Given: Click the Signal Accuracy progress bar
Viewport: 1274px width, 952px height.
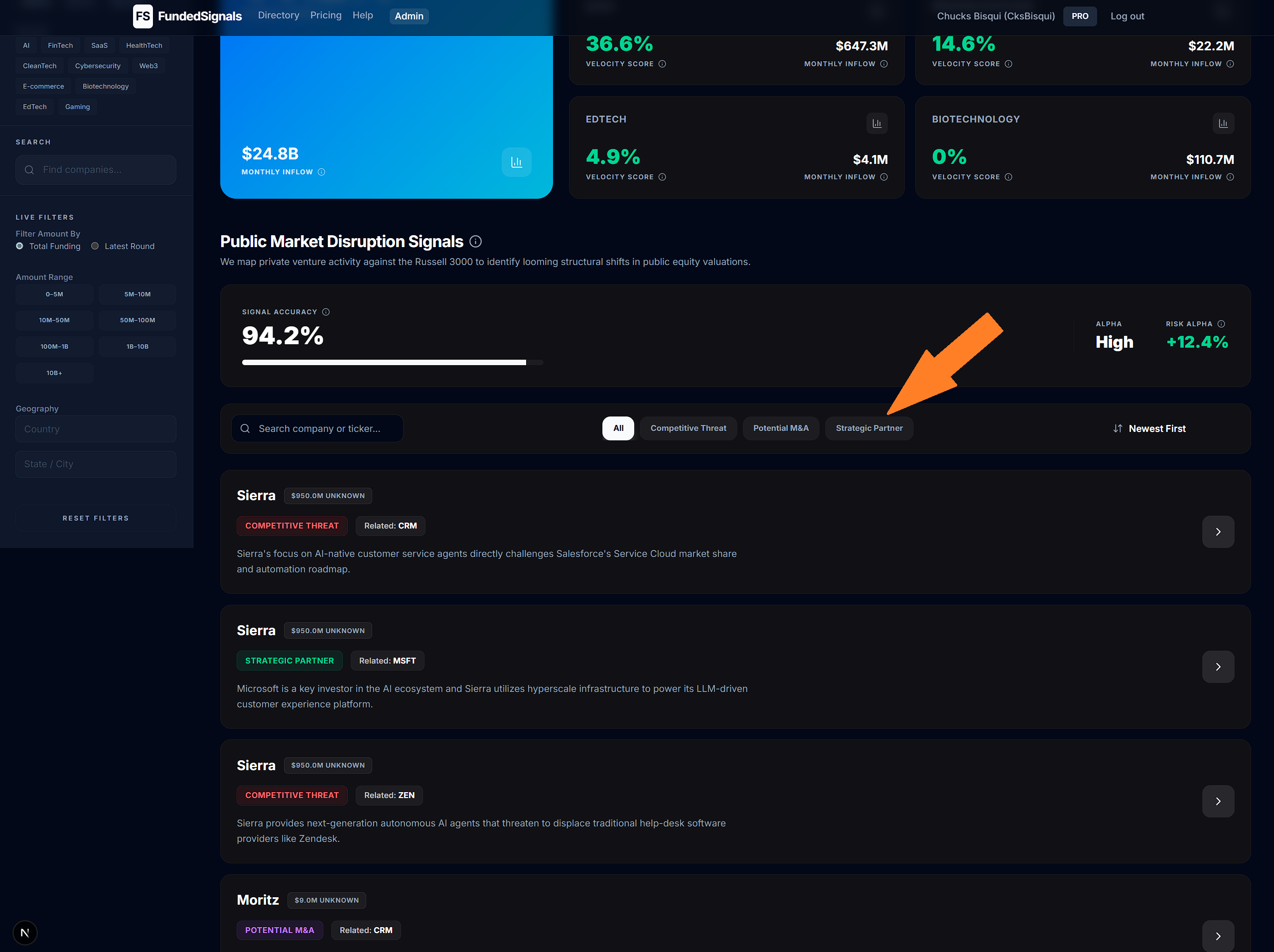Looking at the screenshot, I should click(392, 362).
